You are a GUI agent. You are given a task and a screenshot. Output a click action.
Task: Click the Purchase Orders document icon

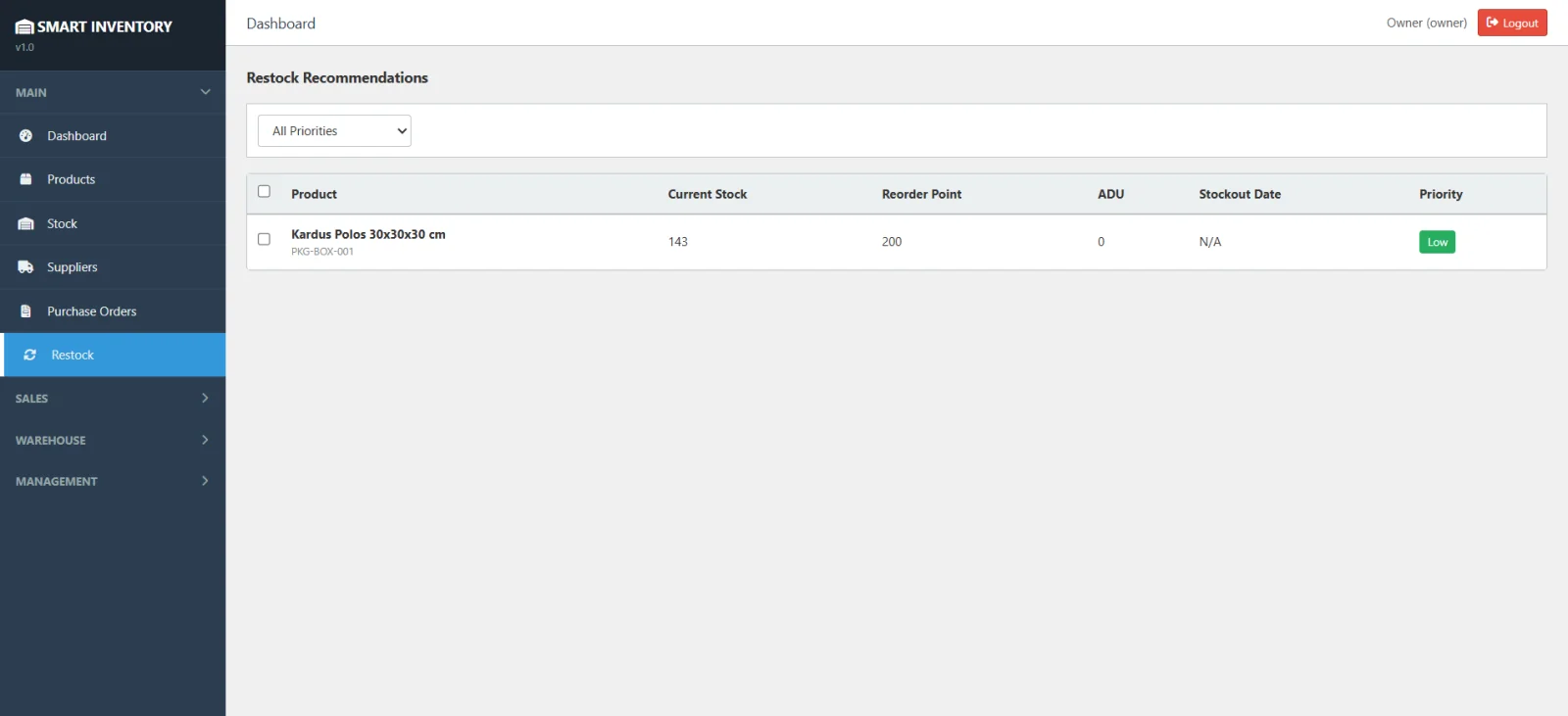26,311
